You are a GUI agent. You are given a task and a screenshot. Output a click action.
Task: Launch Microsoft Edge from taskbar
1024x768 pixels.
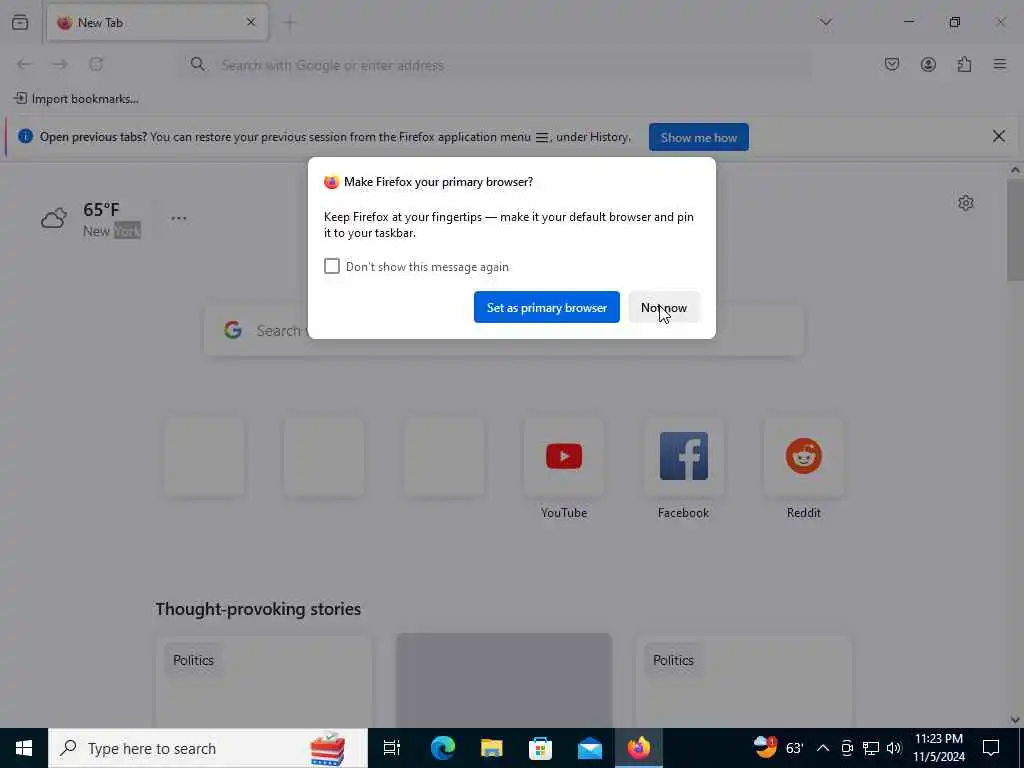pyautogui.click(x=442, y=748)
